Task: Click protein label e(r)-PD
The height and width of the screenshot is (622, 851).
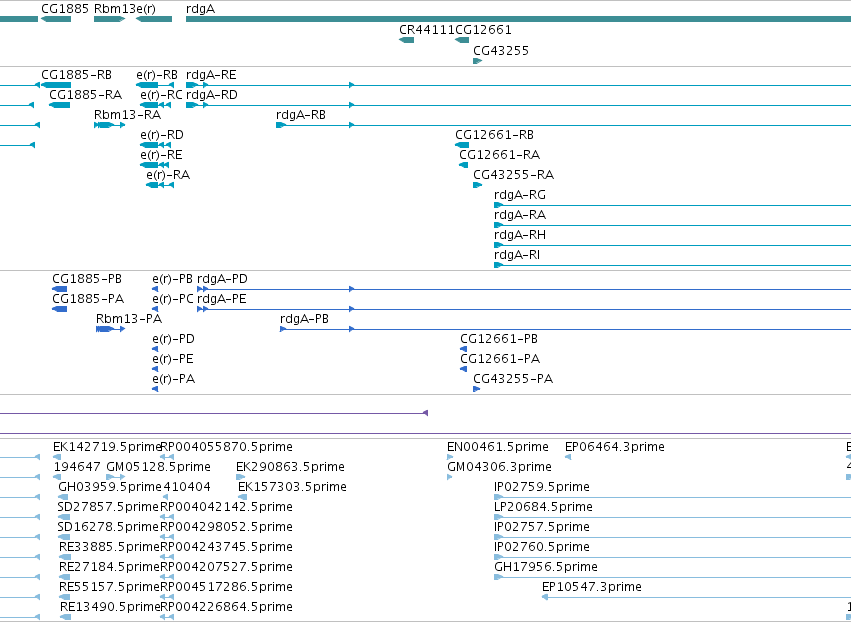Action: (x=174, y=339)
